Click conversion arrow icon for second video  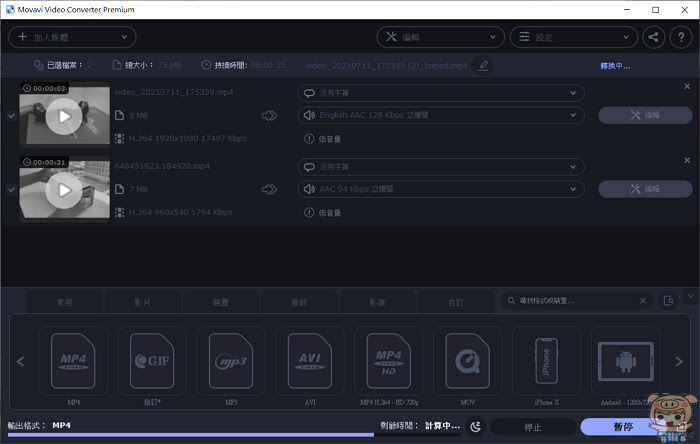point(269,190)
